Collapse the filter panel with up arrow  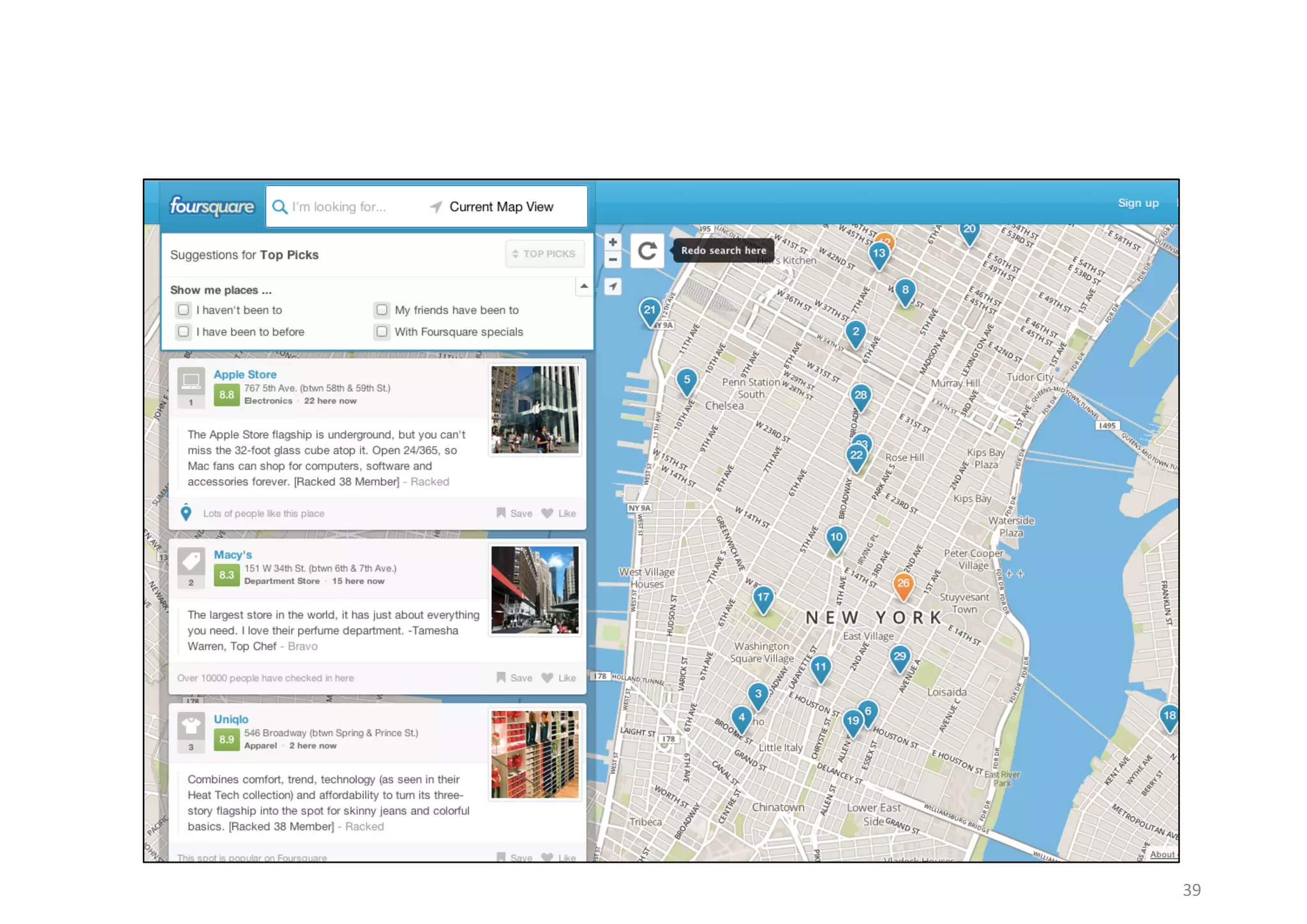pyautogui.click(x=584, y=287)
